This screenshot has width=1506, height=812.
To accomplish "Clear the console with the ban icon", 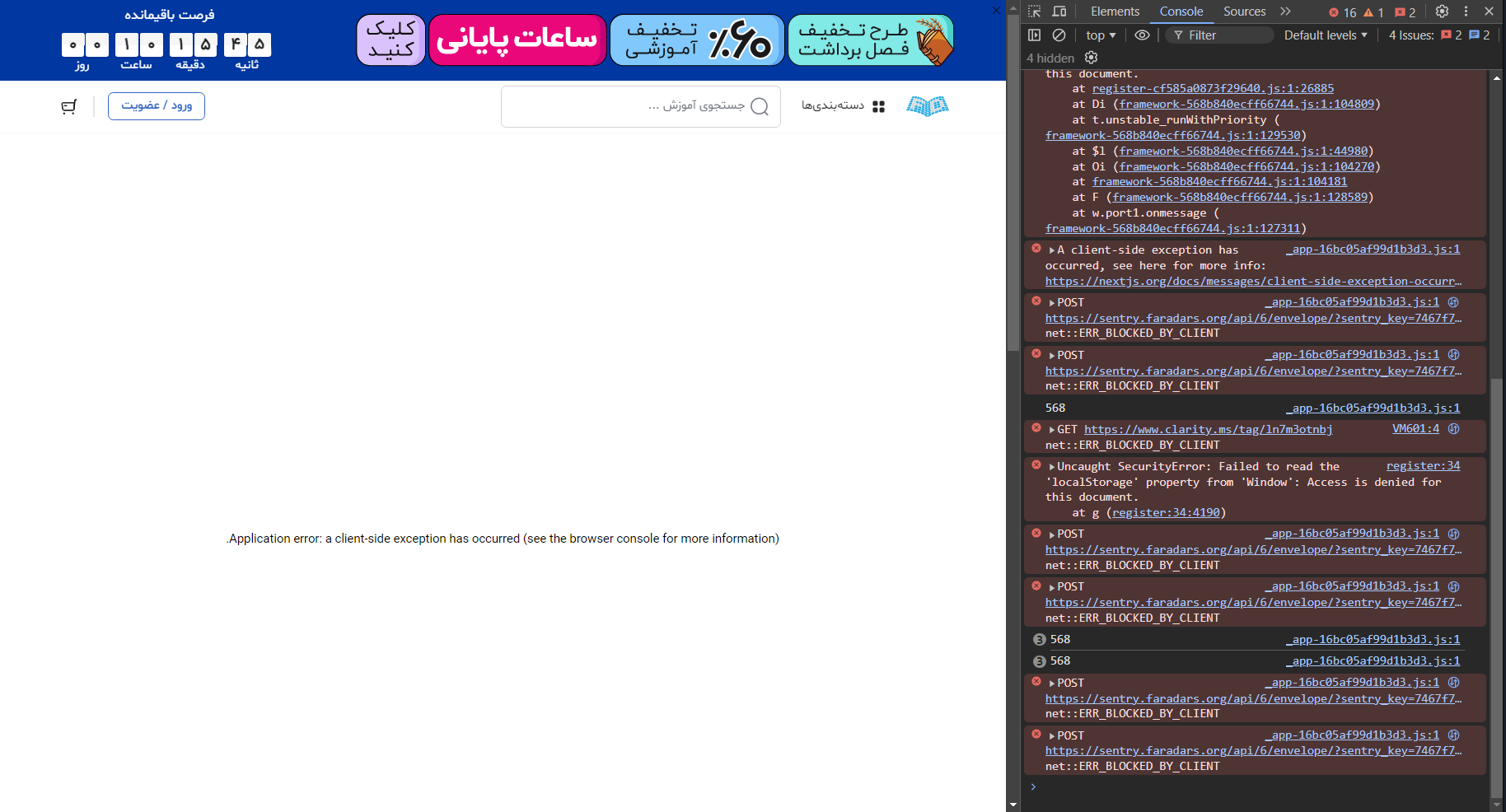I will coord(1059,35).
